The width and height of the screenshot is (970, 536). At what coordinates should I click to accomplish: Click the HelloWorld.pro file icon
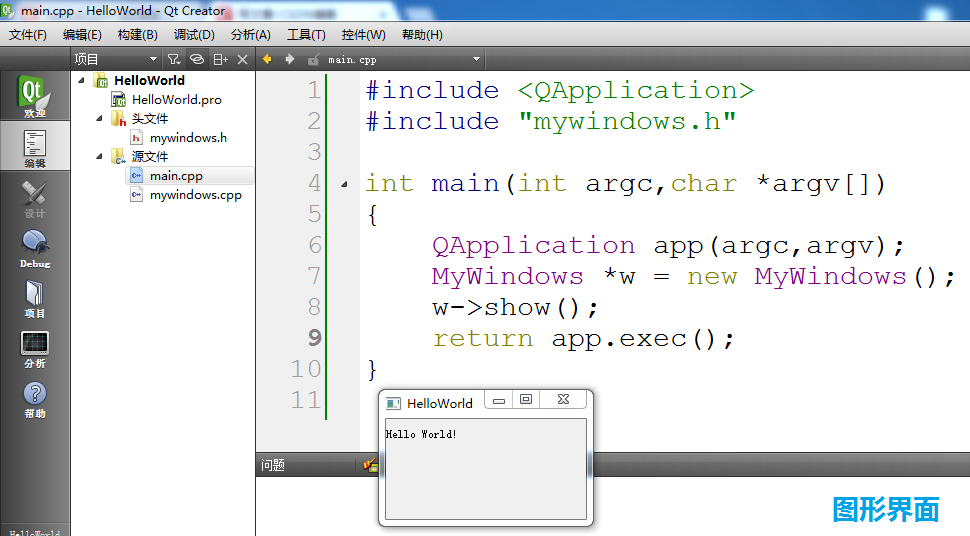[119, 100]
